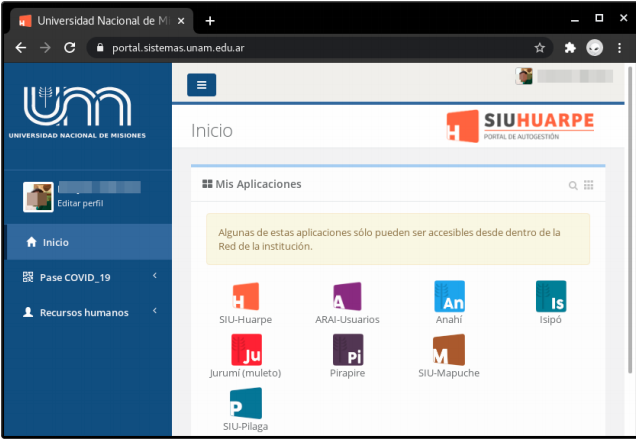Viewport: 636px width, 440px height.
Task: Click the QR code icon beside Pase COVID_19
Action: tap(28, 277)
